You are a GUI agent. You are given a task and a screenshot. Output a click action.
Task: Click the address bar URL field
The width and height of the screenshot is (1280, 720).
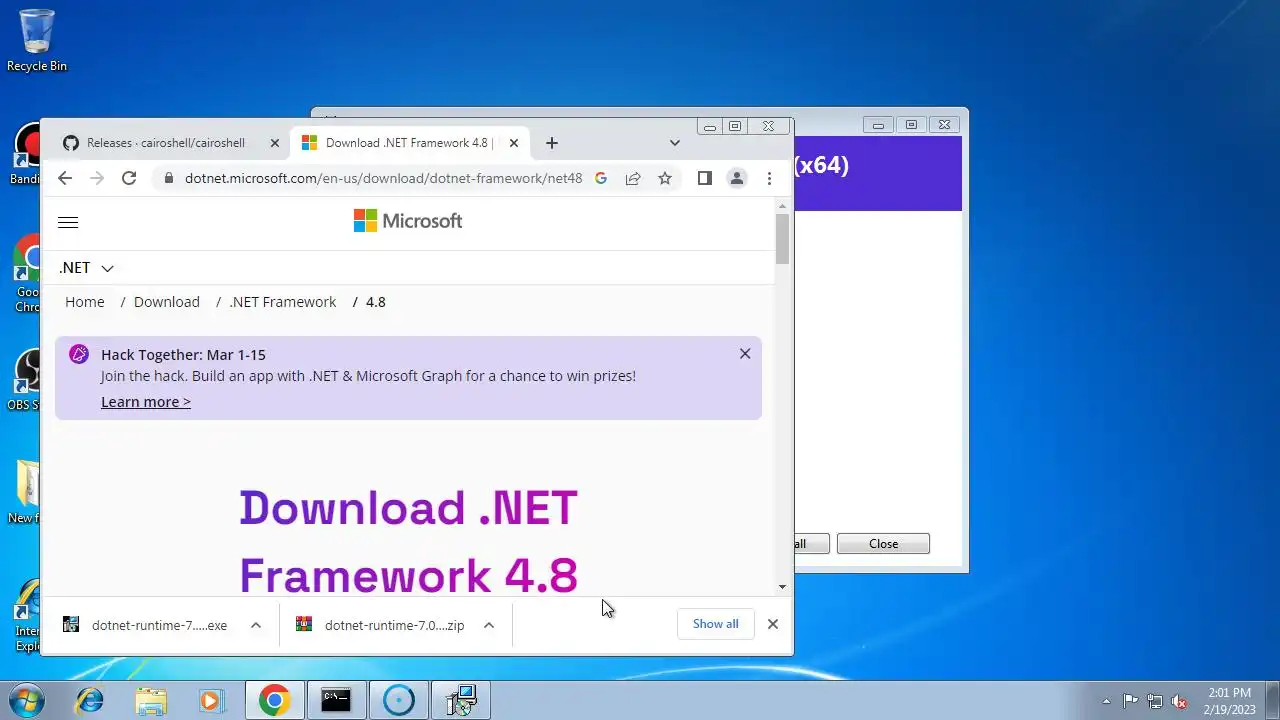(383, 178)
